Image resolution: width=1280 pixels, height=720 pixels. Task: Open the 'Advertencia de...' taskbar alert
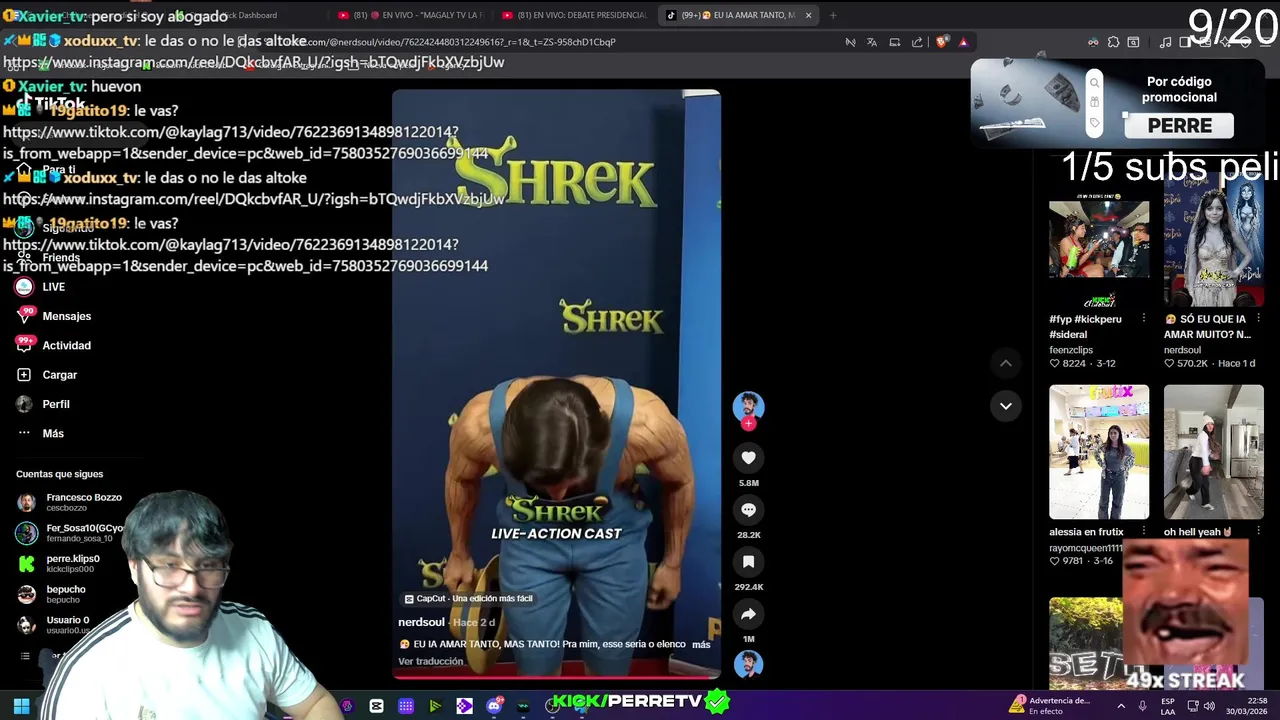click(1050, 706)
